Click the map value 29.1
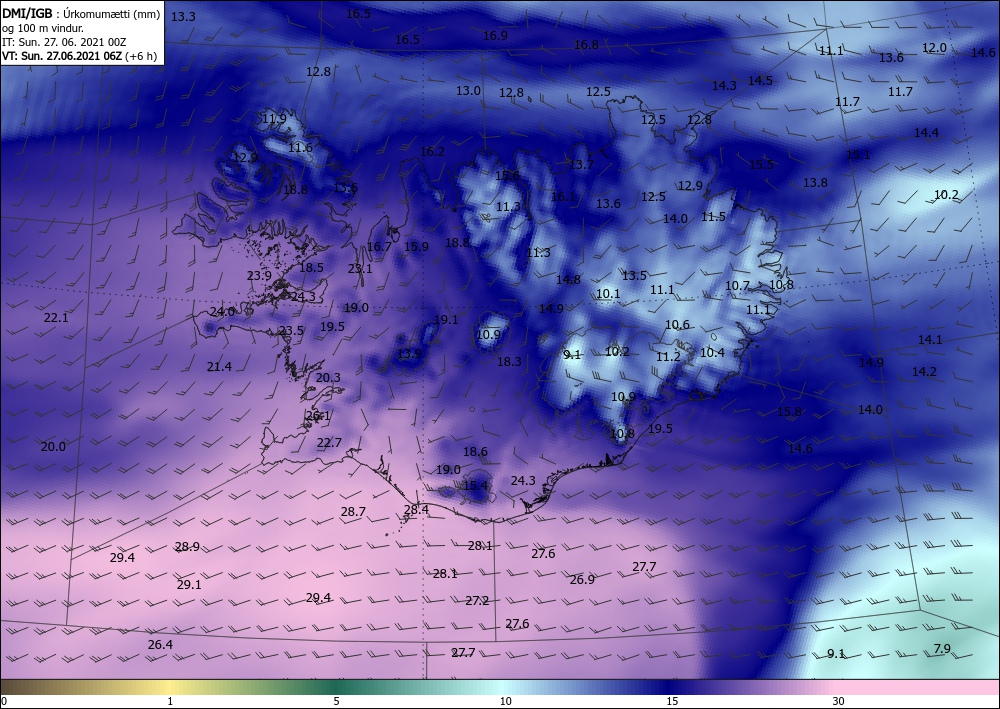 pyautogui.click(x=189, y=584)
